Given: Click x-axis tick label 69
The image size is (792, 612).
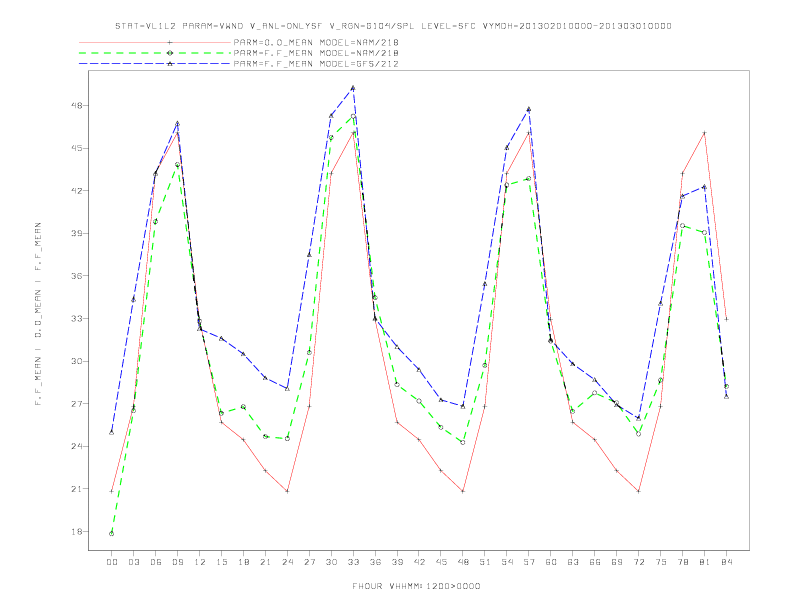Looking at the screenshot, I should click(x=617, y=562).
